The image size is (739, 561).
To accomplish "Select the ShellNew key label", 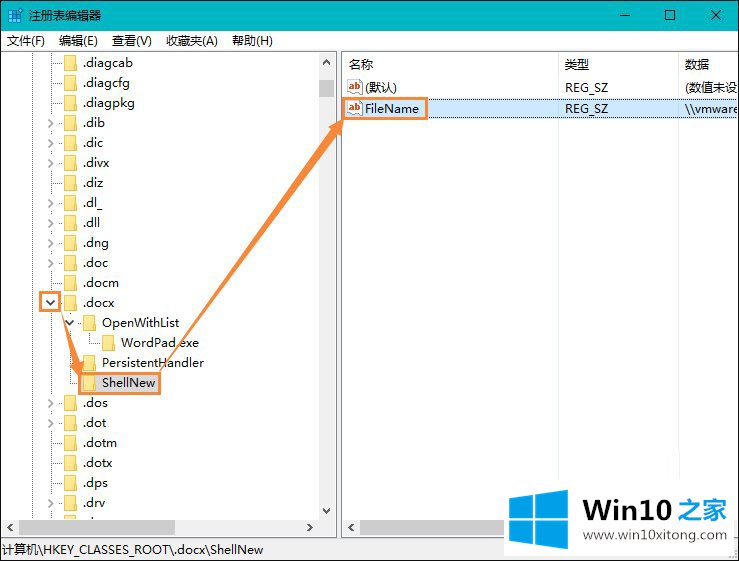I will [129, 383].
